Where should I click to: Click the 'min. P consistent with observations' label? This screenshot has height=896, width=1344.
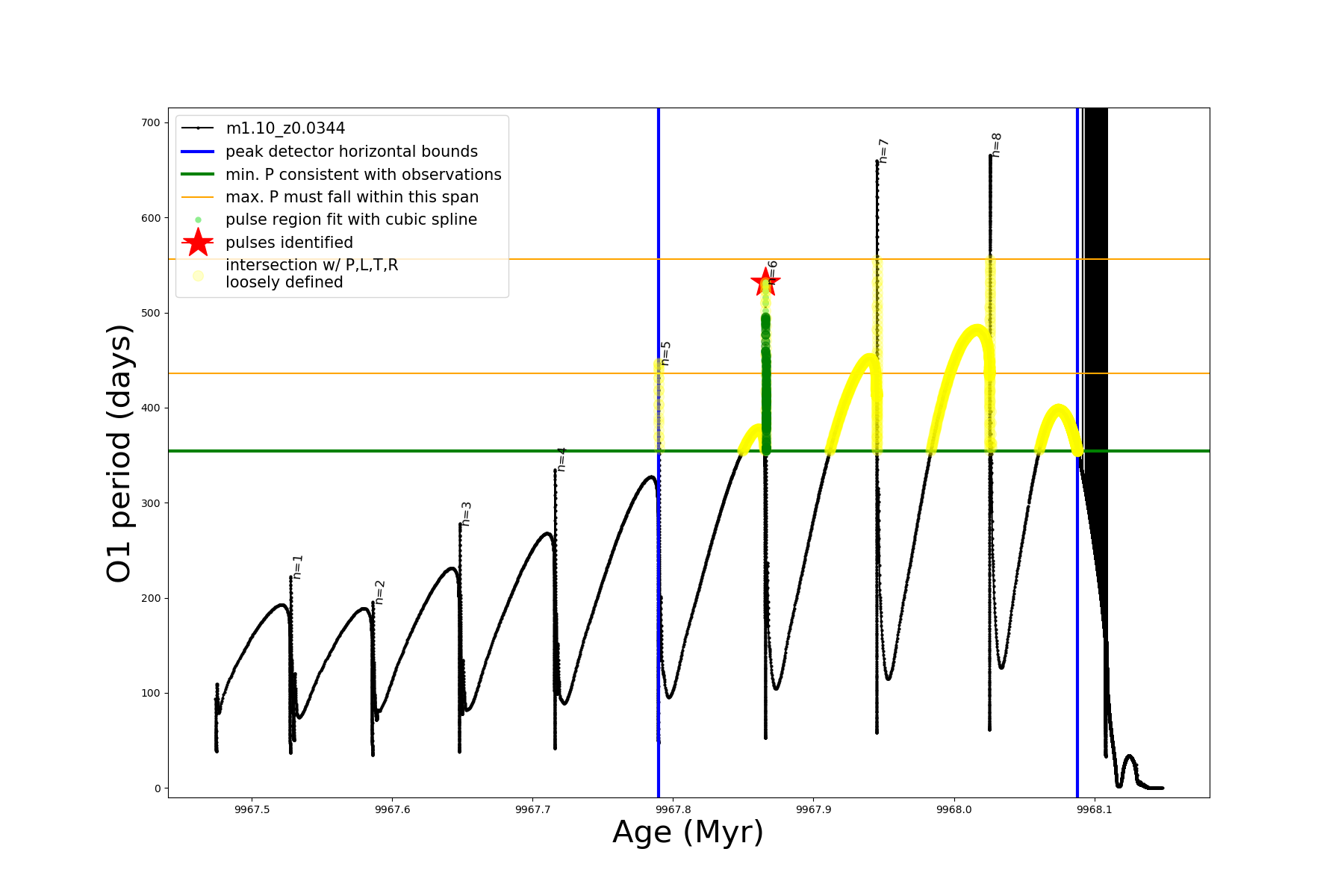coord(363,175)
